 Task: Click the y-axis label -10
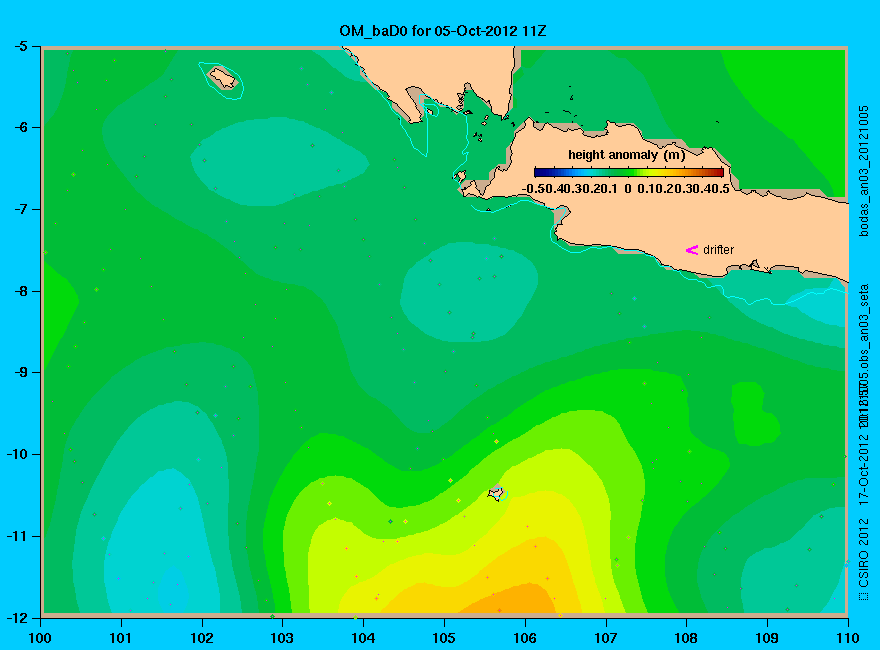(x=16, y=454)
